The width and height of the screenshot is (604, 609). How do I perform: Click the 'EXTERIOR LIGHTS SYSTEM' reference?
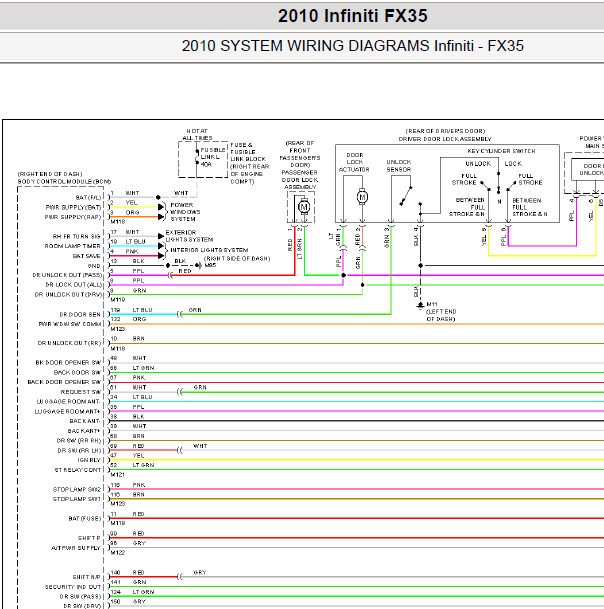click(x=189, y=236)
